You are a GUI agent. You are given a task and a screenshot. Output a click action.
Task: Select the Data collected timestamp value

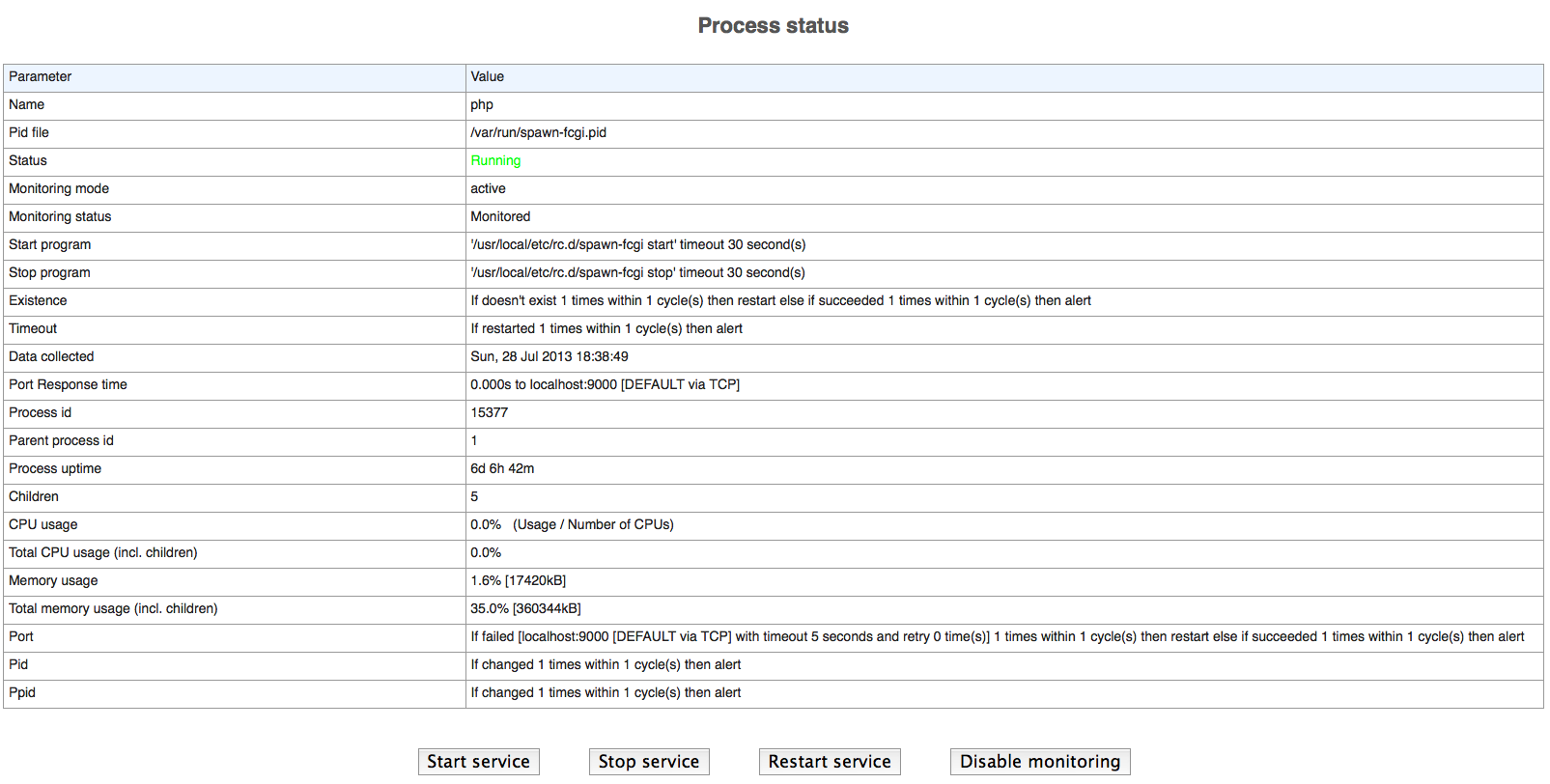point(549,357)
